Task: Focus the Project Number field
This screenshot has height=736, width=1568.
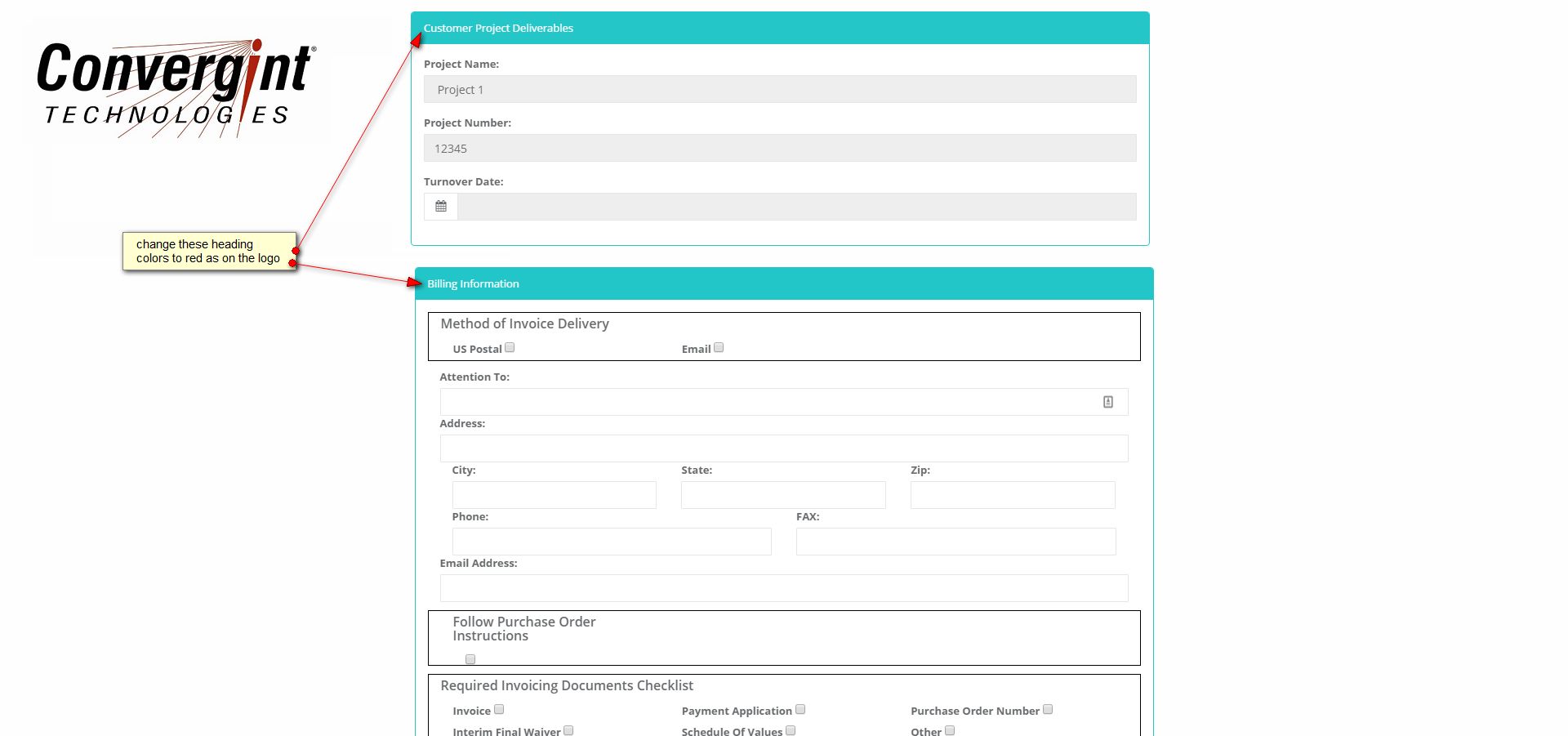Action: point(780,148)
